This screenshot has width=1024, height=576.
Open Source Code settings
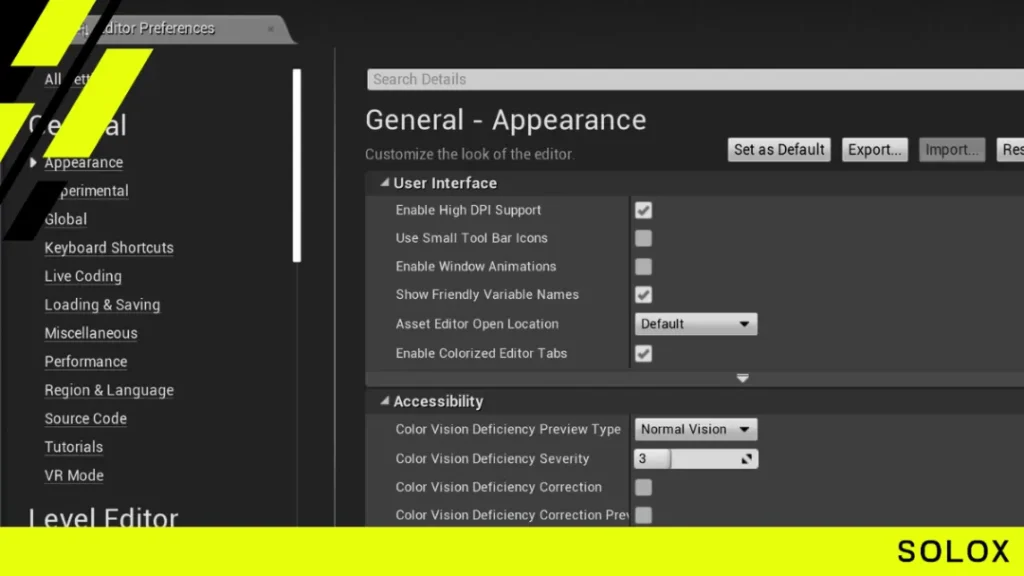pyautogui.click(x=86, y=419)
